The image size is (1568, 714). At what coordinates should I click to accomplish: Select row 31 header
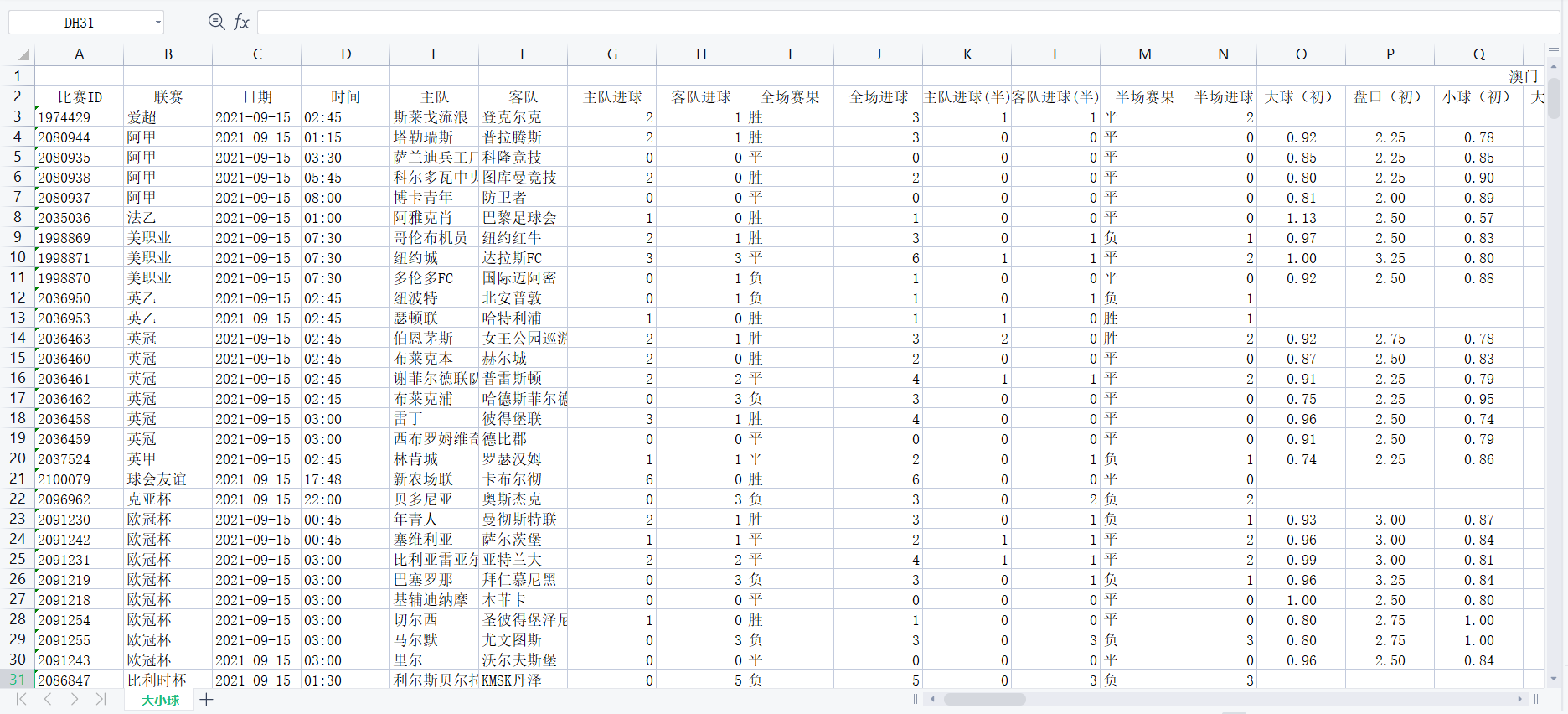(18, 680)
